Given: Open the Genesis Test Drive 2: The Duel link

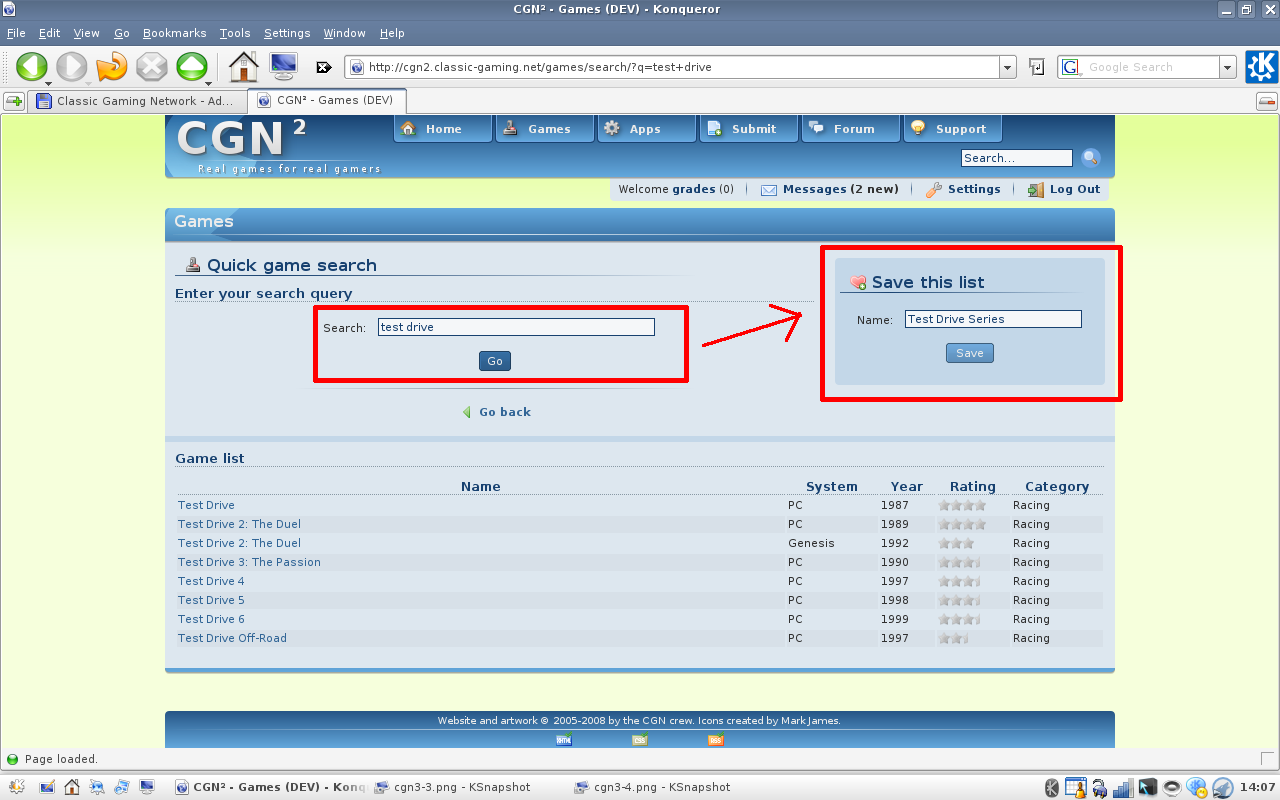Looking at the screenshot, I should (239, 543).
